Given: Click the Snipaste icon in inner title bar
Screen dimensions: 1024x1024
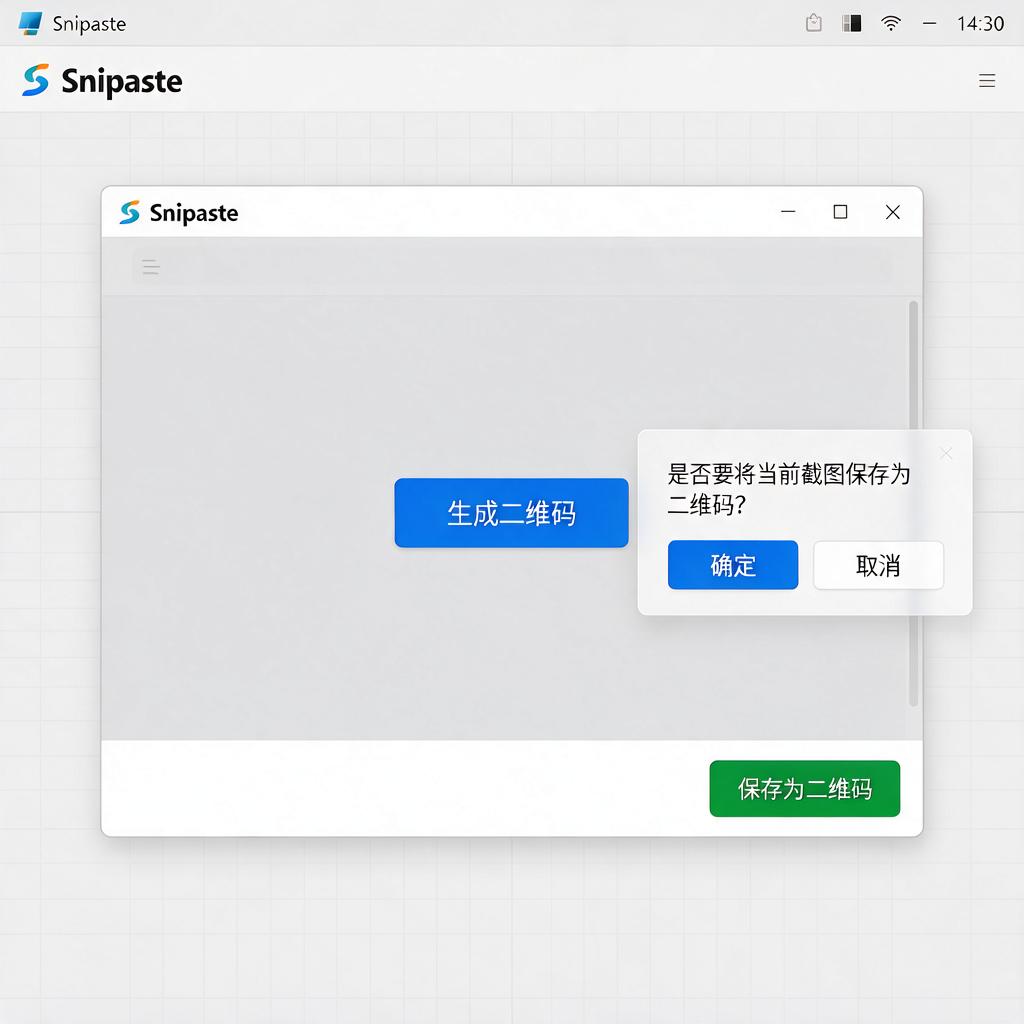Looking at the screenshot, I should point(129,212).
